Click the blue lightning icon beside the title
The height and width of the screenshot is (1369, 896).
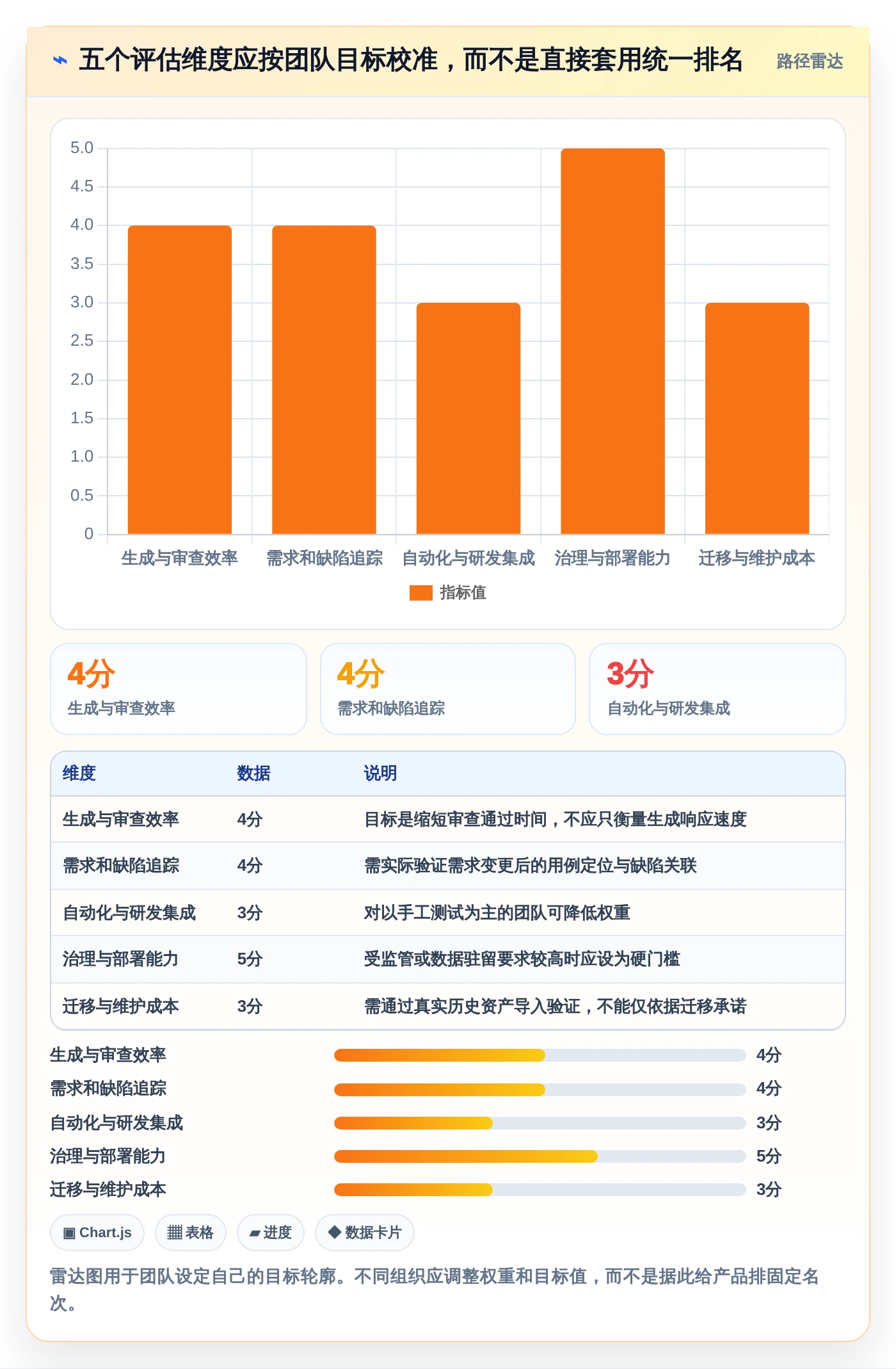click(60, 61)
